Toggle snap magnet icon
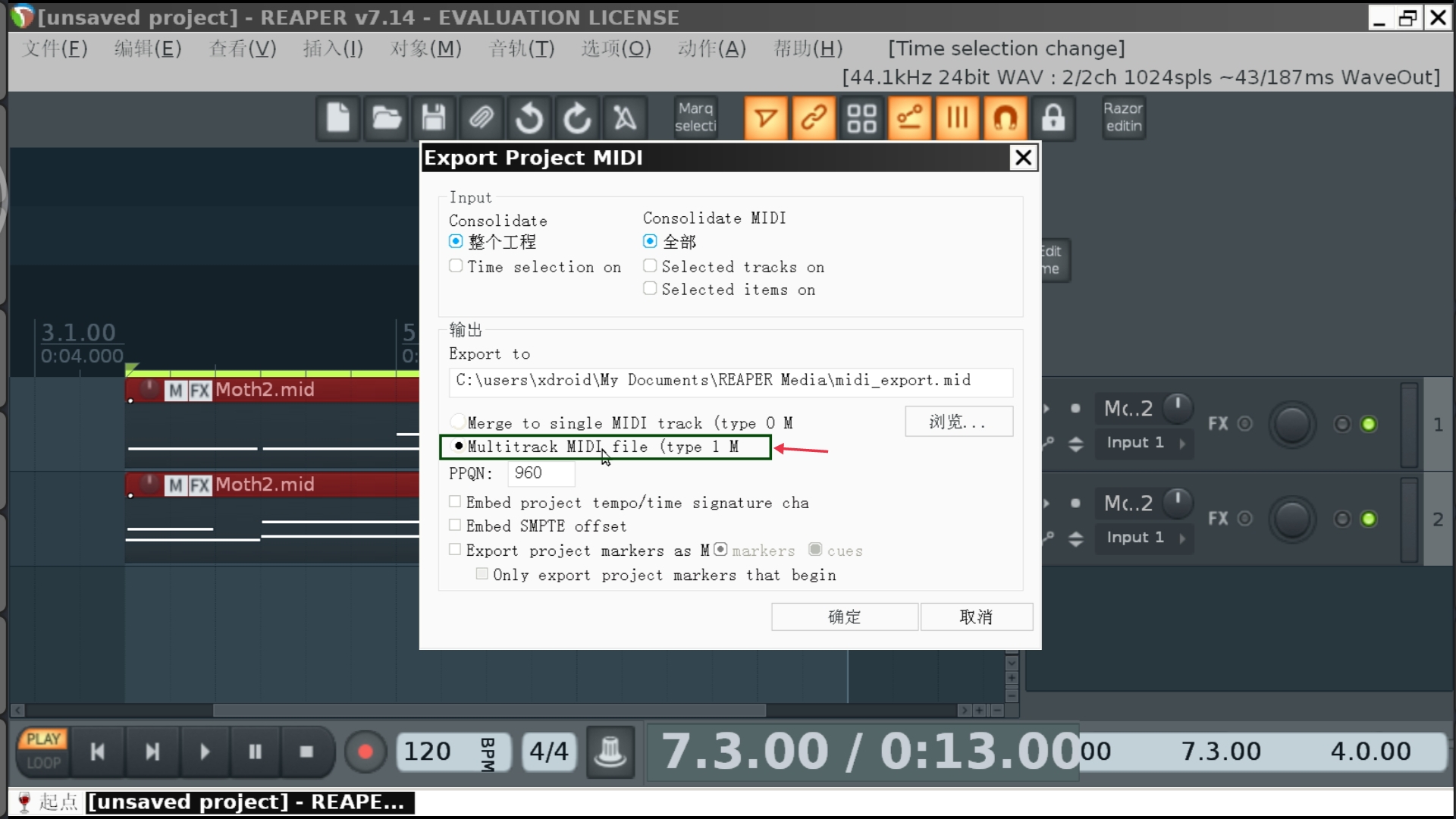 1005,118
